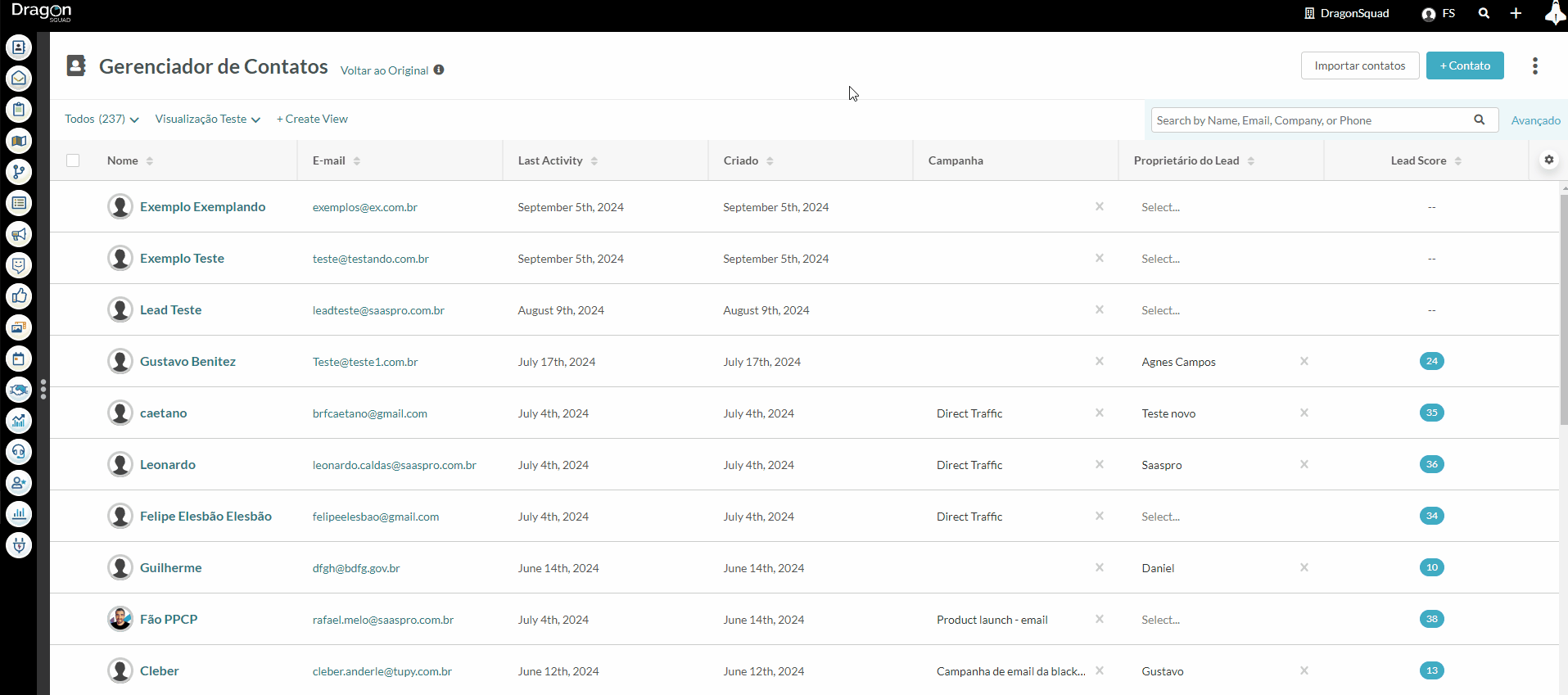Open the clipboard sidebar icon
The height and width of the screenshot is (695, 1568).
pos(19,110)
